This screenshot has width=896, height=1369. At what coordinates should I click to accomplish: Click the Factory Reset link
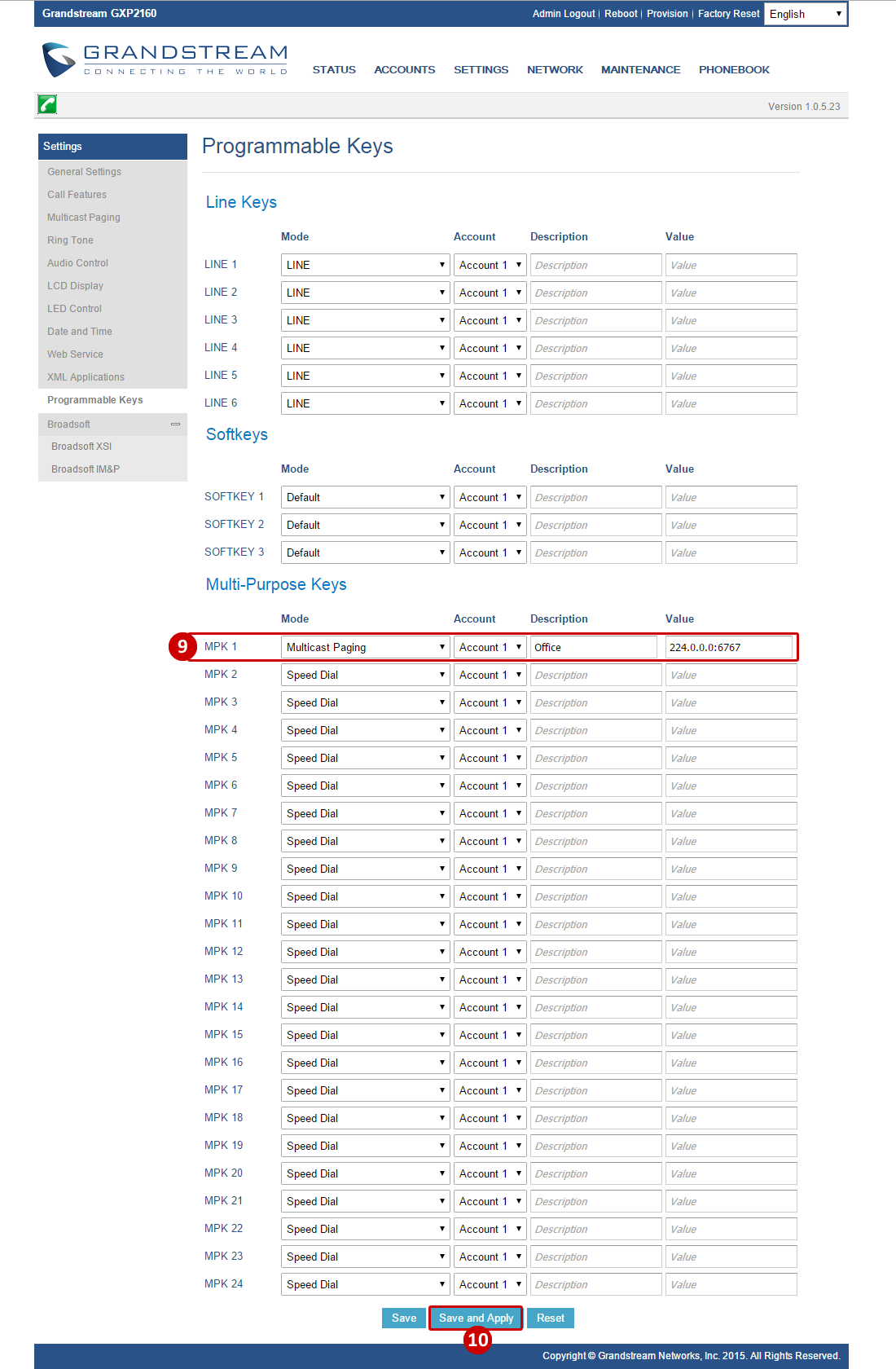tap(729, 14)
